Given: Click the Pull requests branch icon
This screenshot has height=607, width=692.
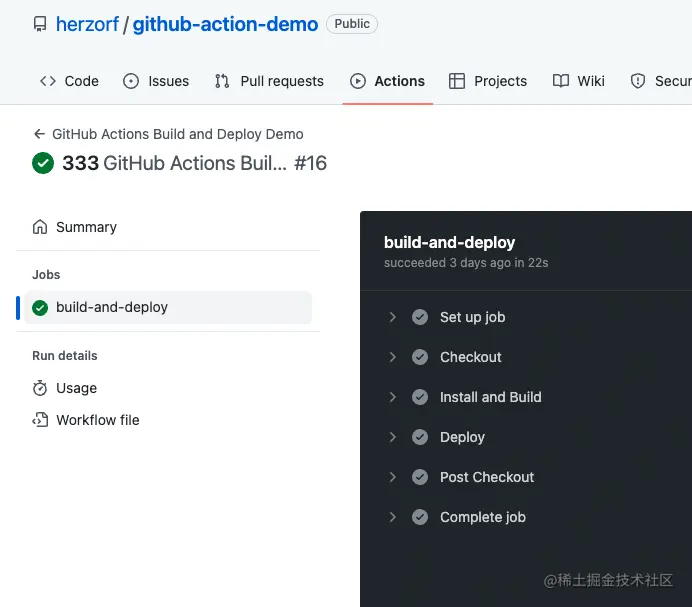Looking at the screenshot, I should pos(222,81).
